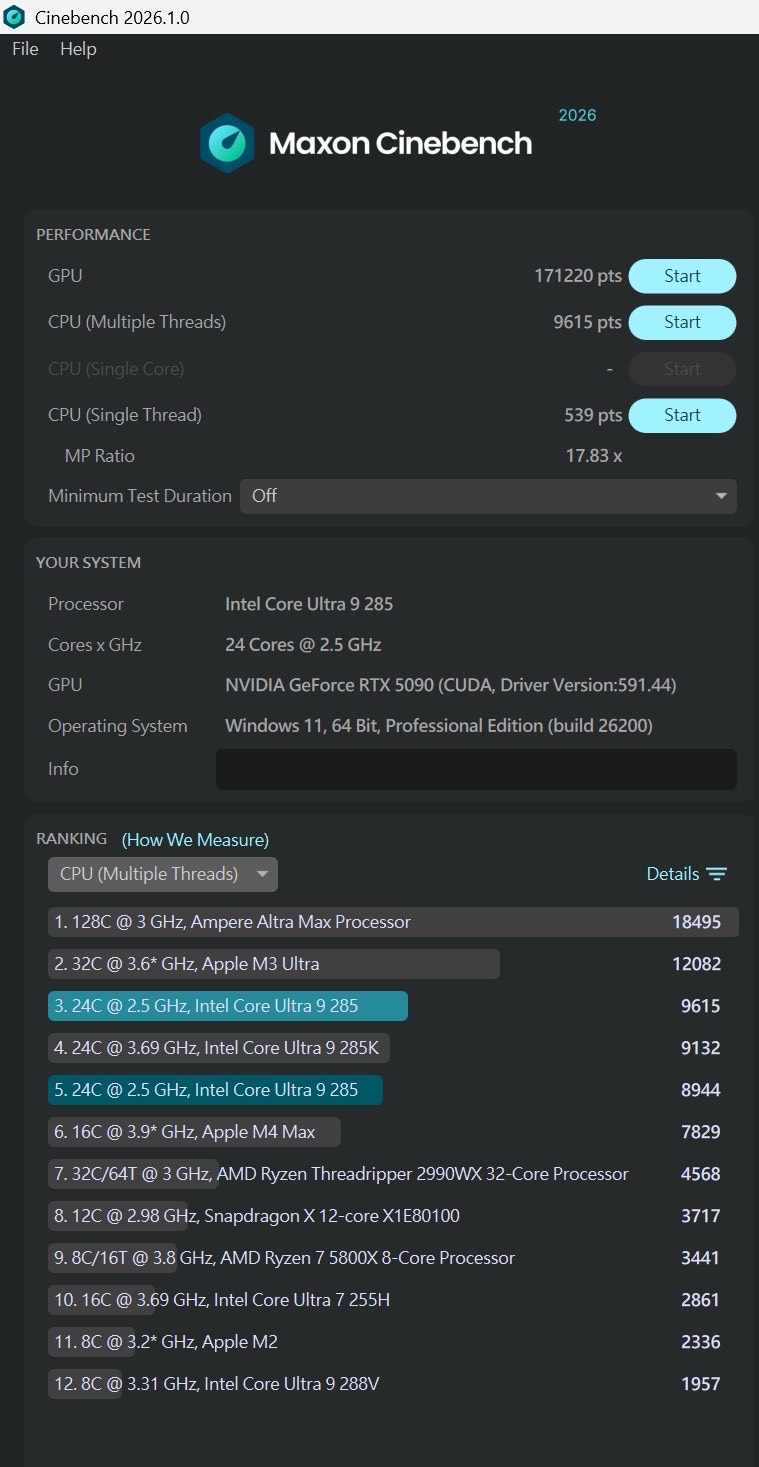Open the Minimum Test Duration dropdown
This screenshot has width=759, height=1467.
point(488,496)
